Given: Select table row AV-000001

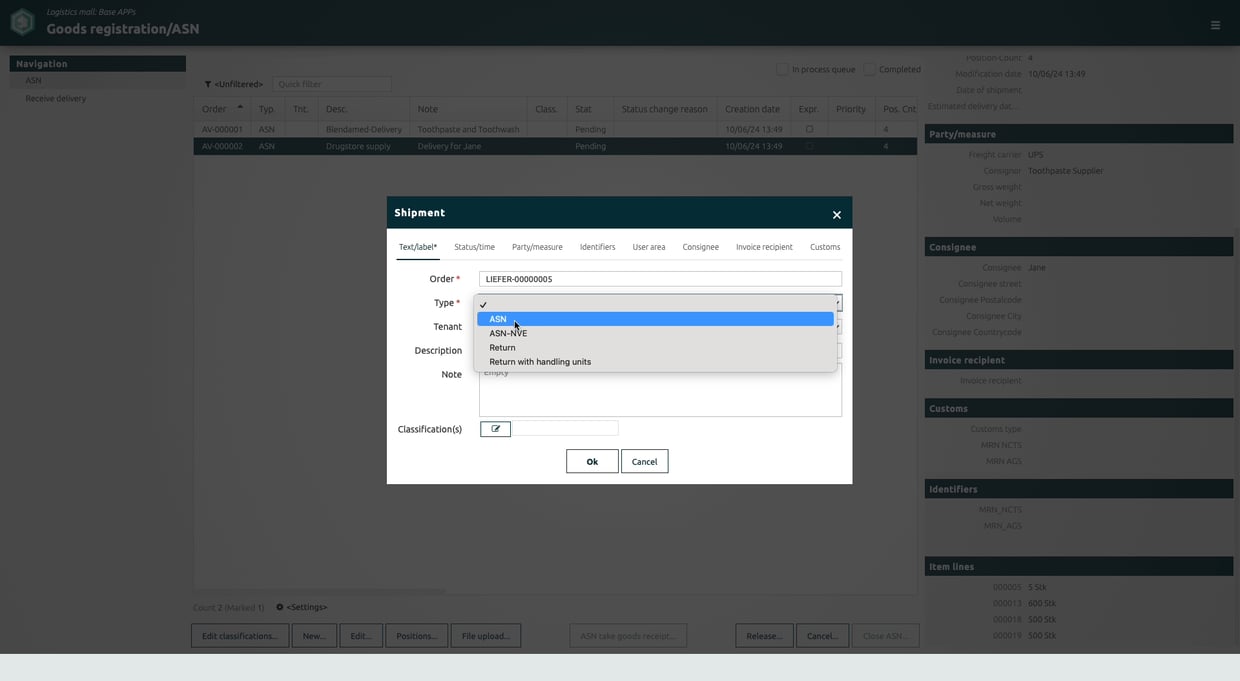Looking at the screenshot, I should pos(555,129).
